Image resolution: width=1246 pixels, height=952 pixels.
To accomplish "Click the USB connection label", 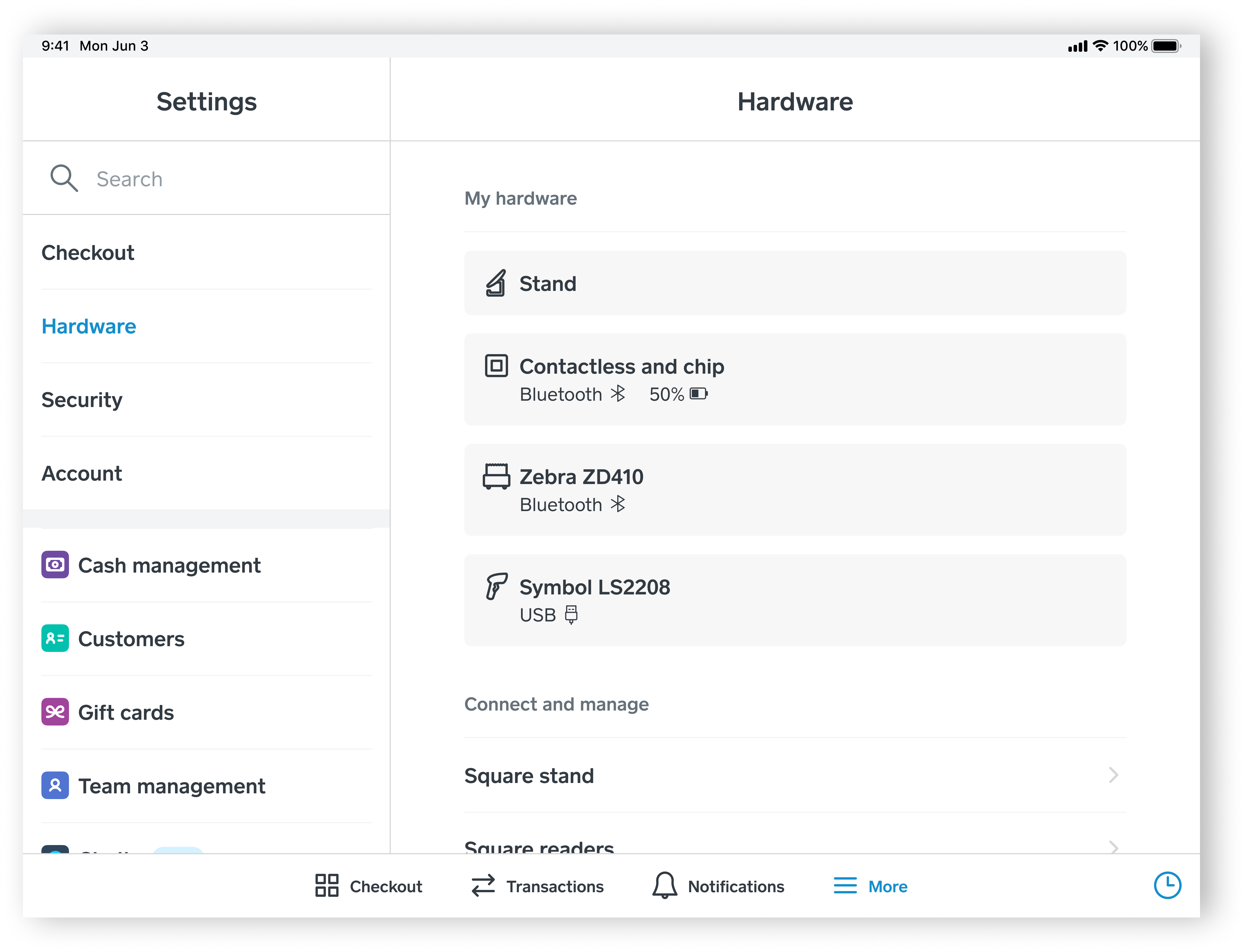I will point(538,615).
